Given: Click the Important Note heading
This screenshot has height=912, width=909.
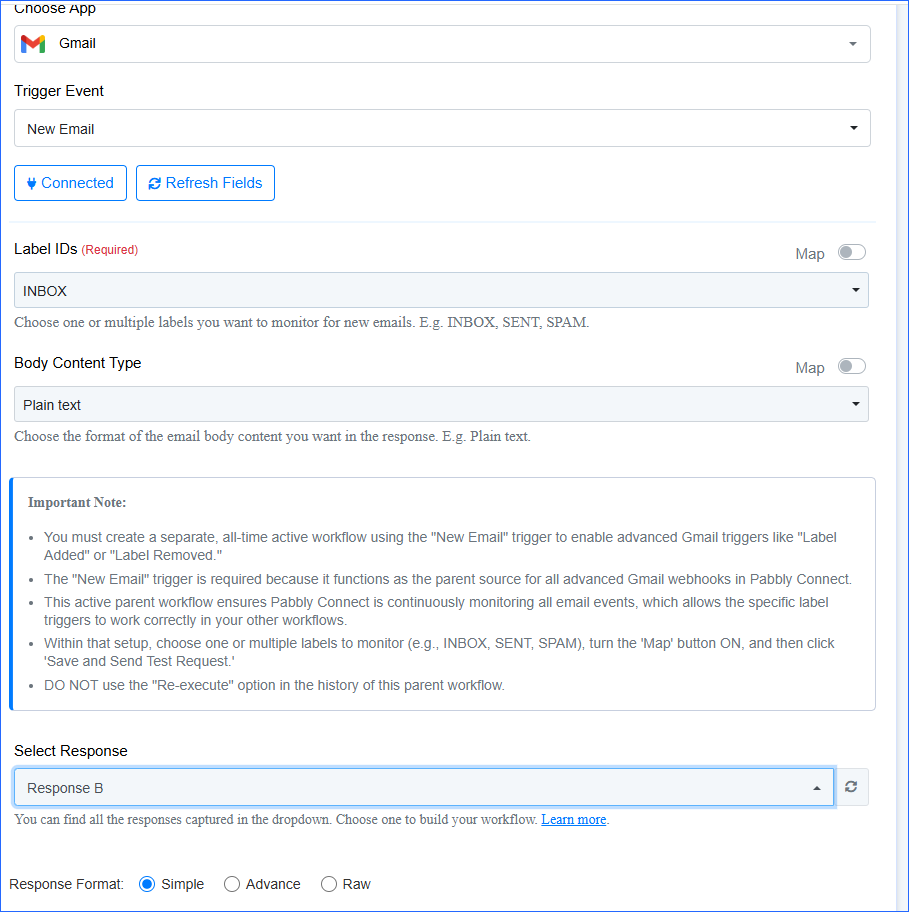Looking at the screenshot, I should point(77,502).
